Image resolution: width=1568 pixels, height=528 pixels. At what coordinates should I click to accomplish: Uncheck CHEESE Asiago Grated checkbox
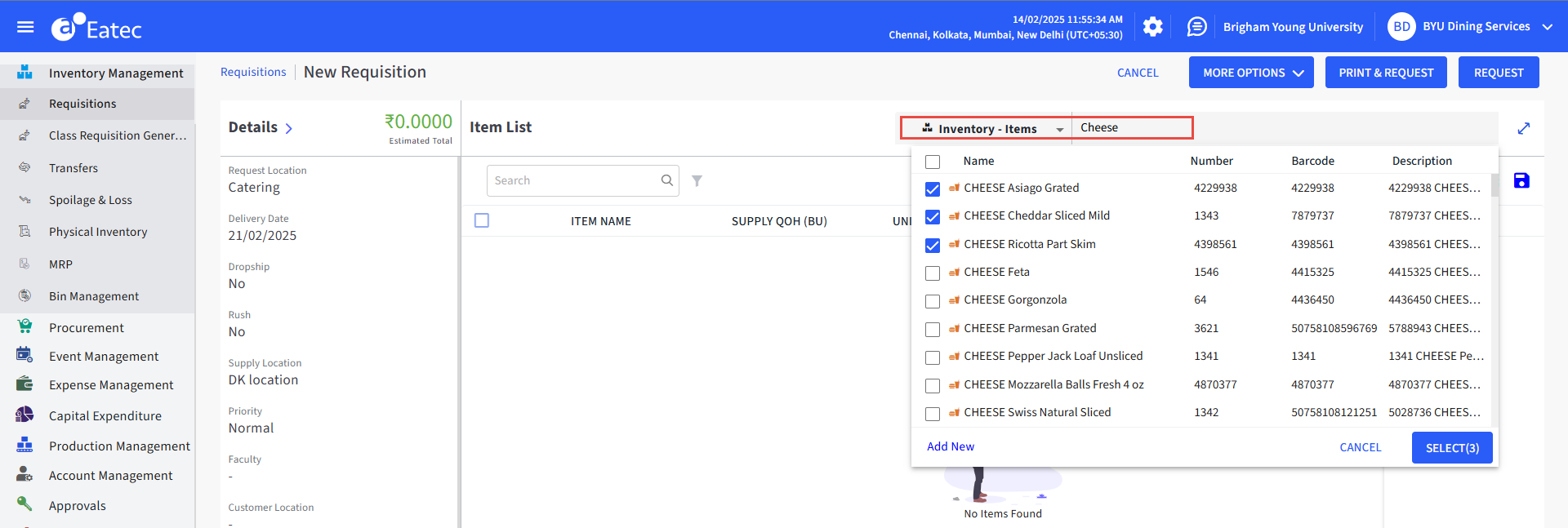[x=933, y=189]
